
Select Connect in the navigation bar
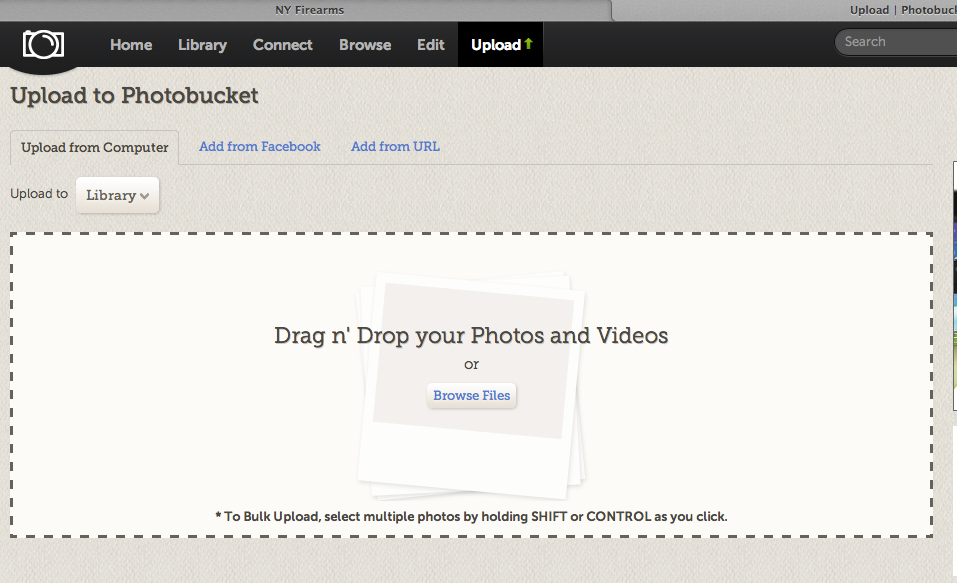click(282, 45)
